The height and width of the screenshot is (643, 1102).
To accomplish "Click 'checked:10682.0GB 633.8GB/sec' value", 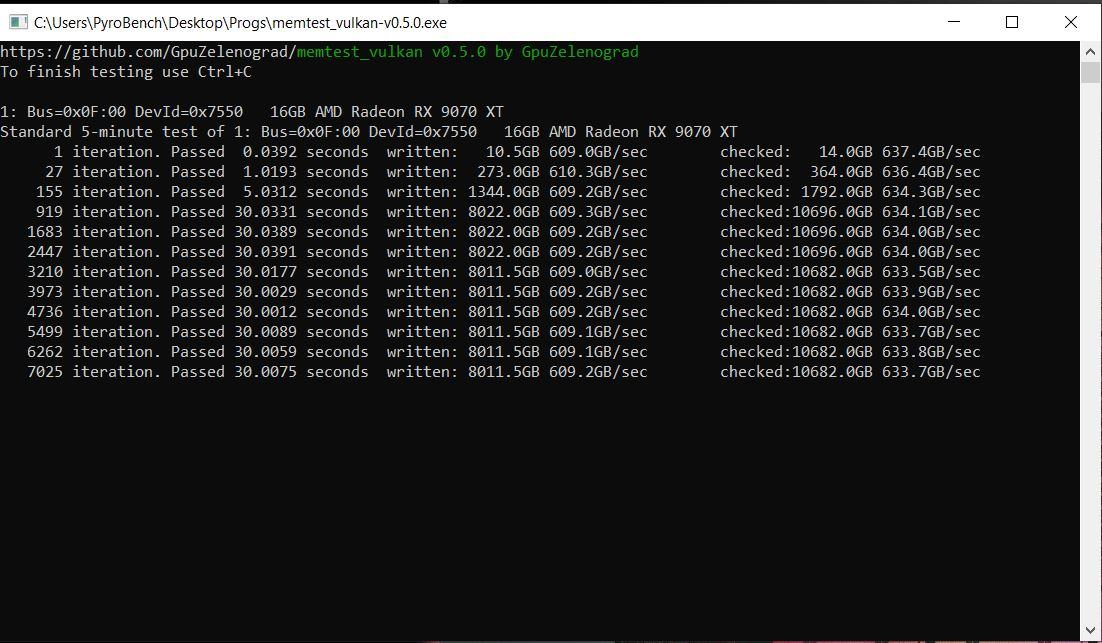I will 850,351.
